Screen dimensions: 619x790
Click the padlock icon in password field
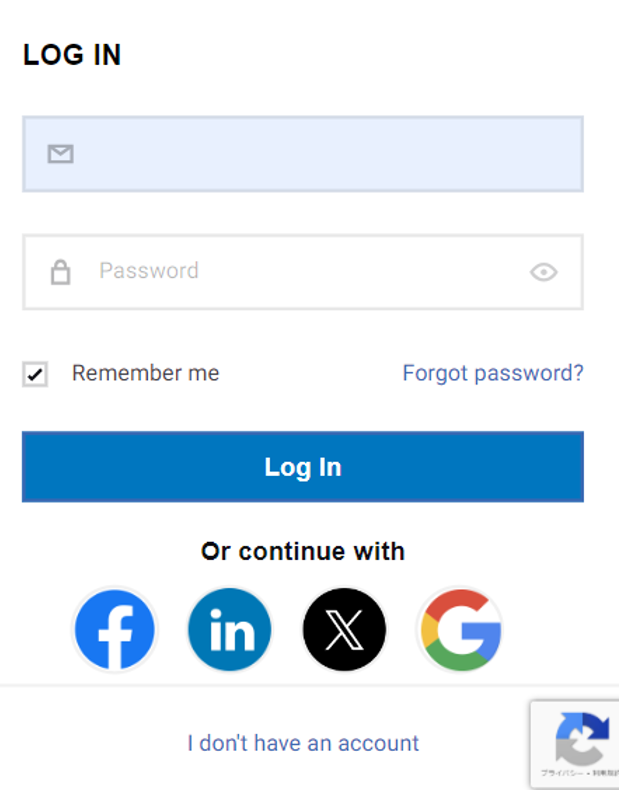(61, 272)
